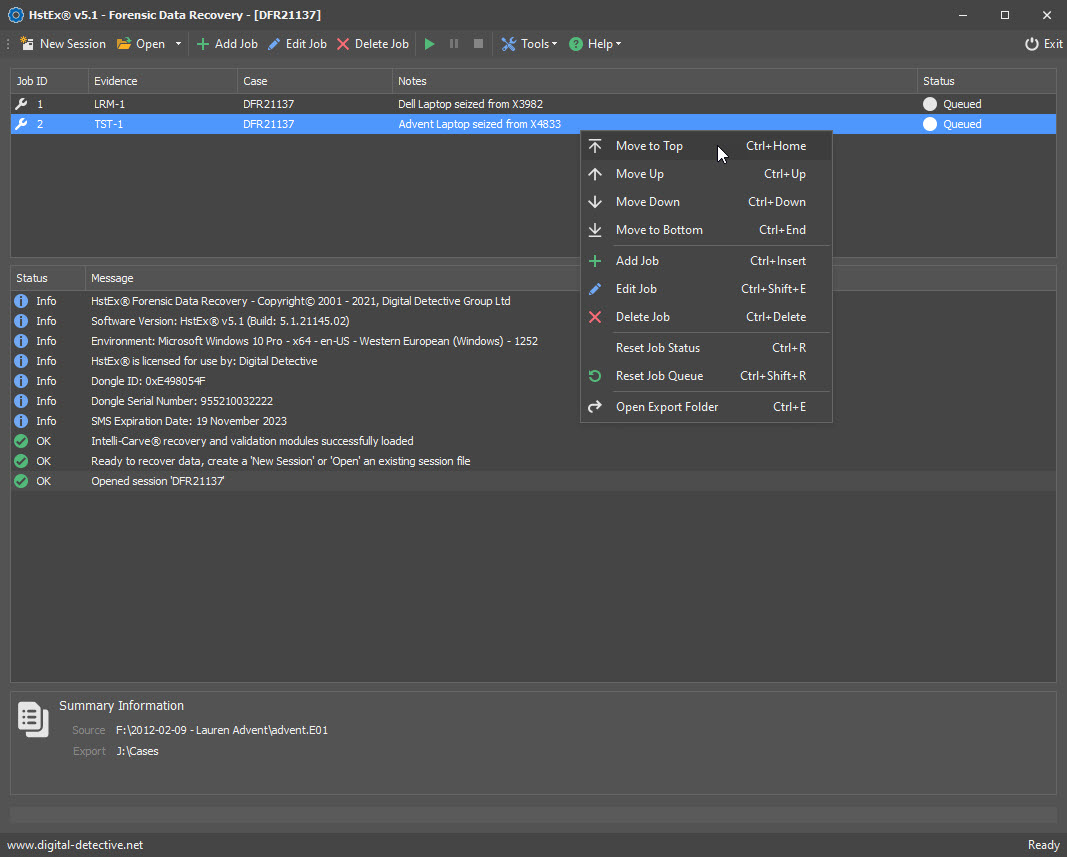Click the toolbar grip handle
Image resolution: width=1067 pixels, height=857 pixels.
8,44
